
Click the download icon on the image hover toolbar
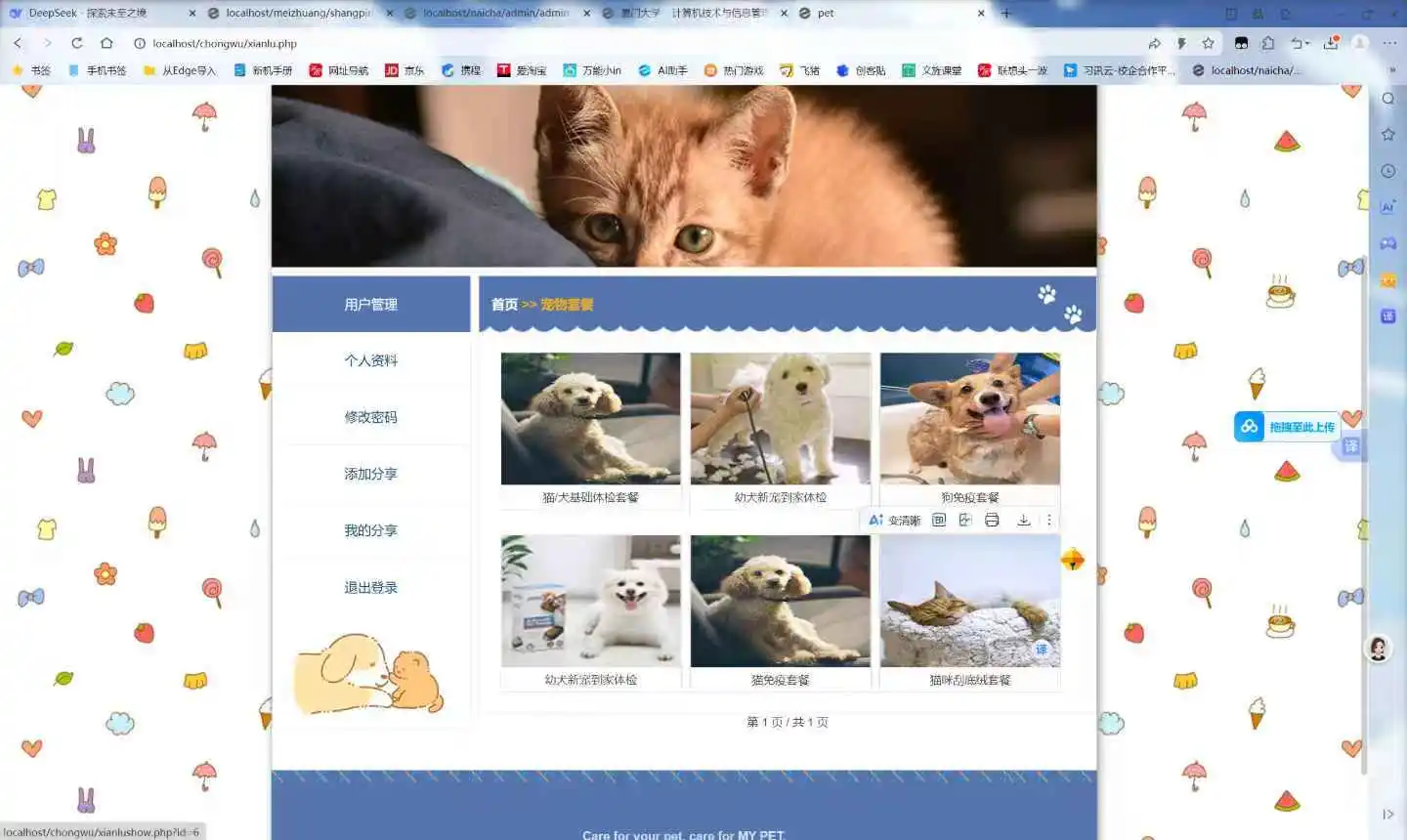coord(1023,520)
